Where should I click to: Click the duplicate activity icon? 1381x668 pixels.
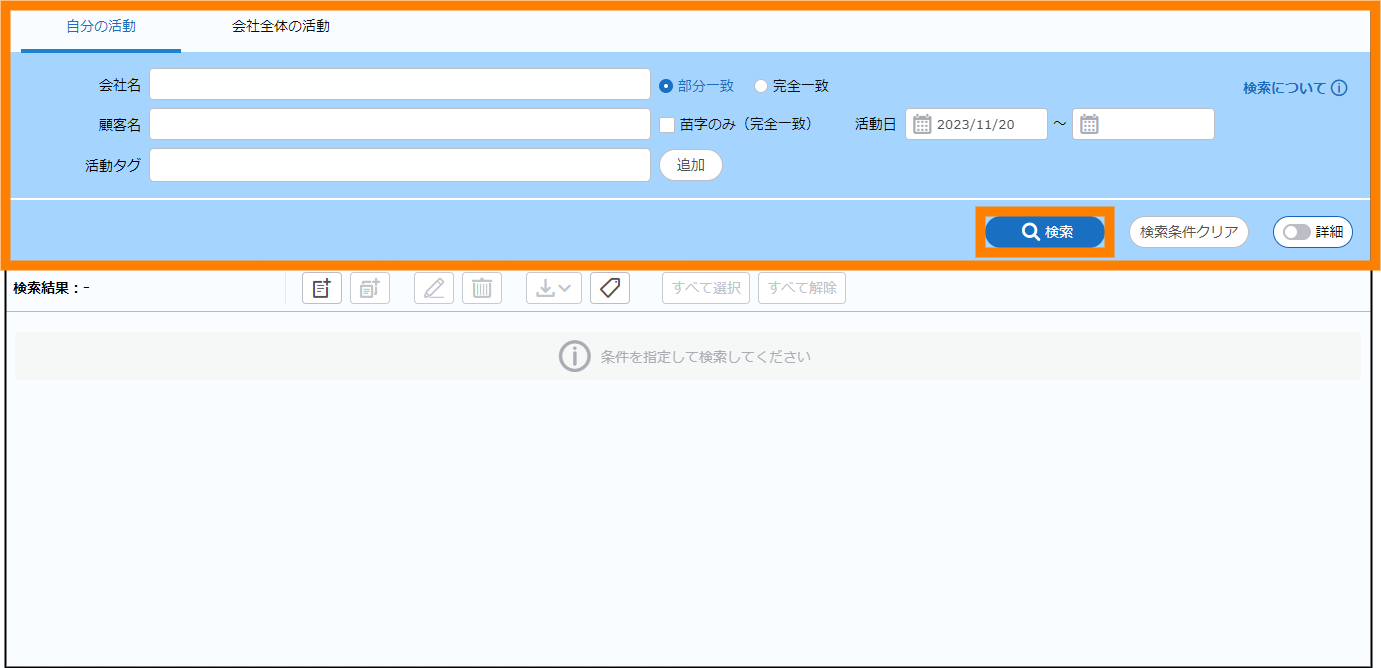(370, 289)
